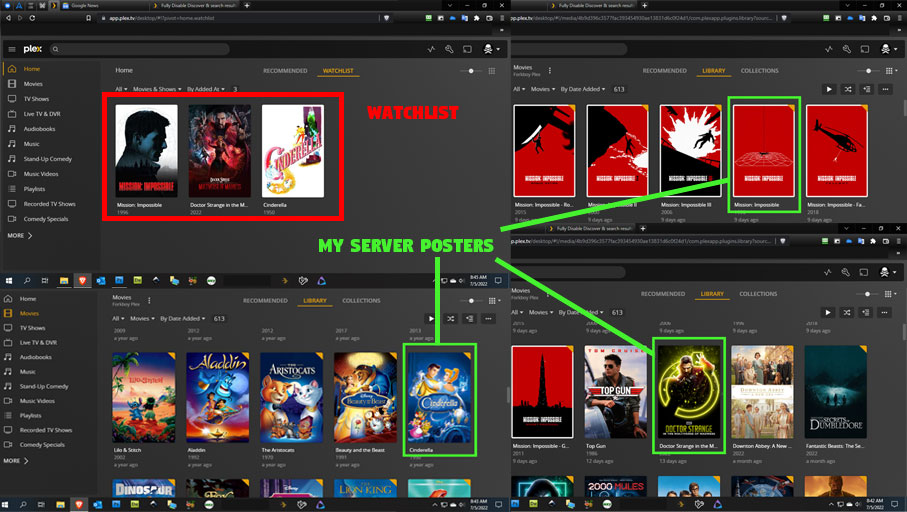The image size is (907, 512).
Task: Click Playlists icon in Watchlist window sidebar
Action: (x=12, y=189)
